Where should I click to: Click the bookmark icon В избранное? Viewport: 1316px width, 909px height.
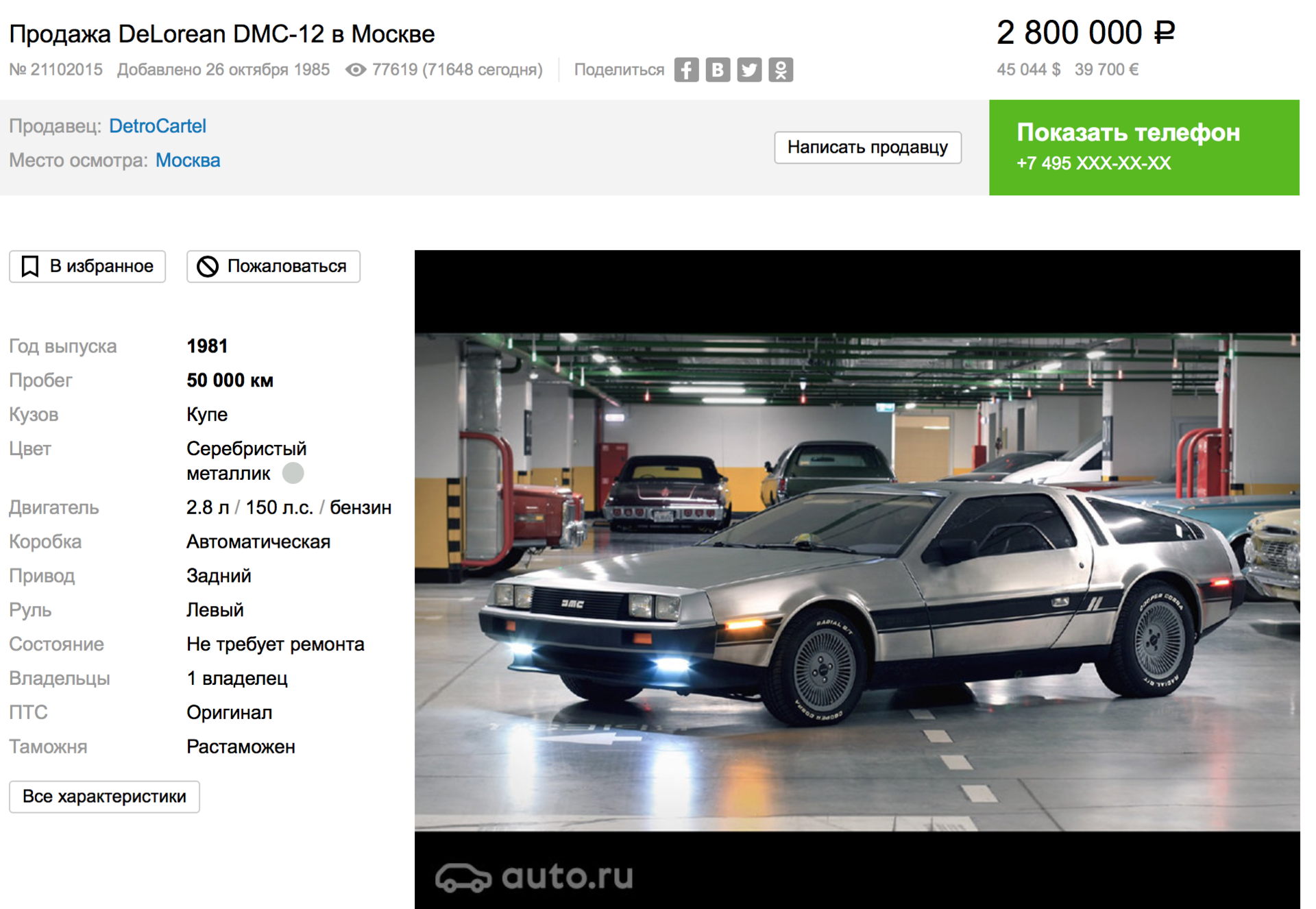29,266
